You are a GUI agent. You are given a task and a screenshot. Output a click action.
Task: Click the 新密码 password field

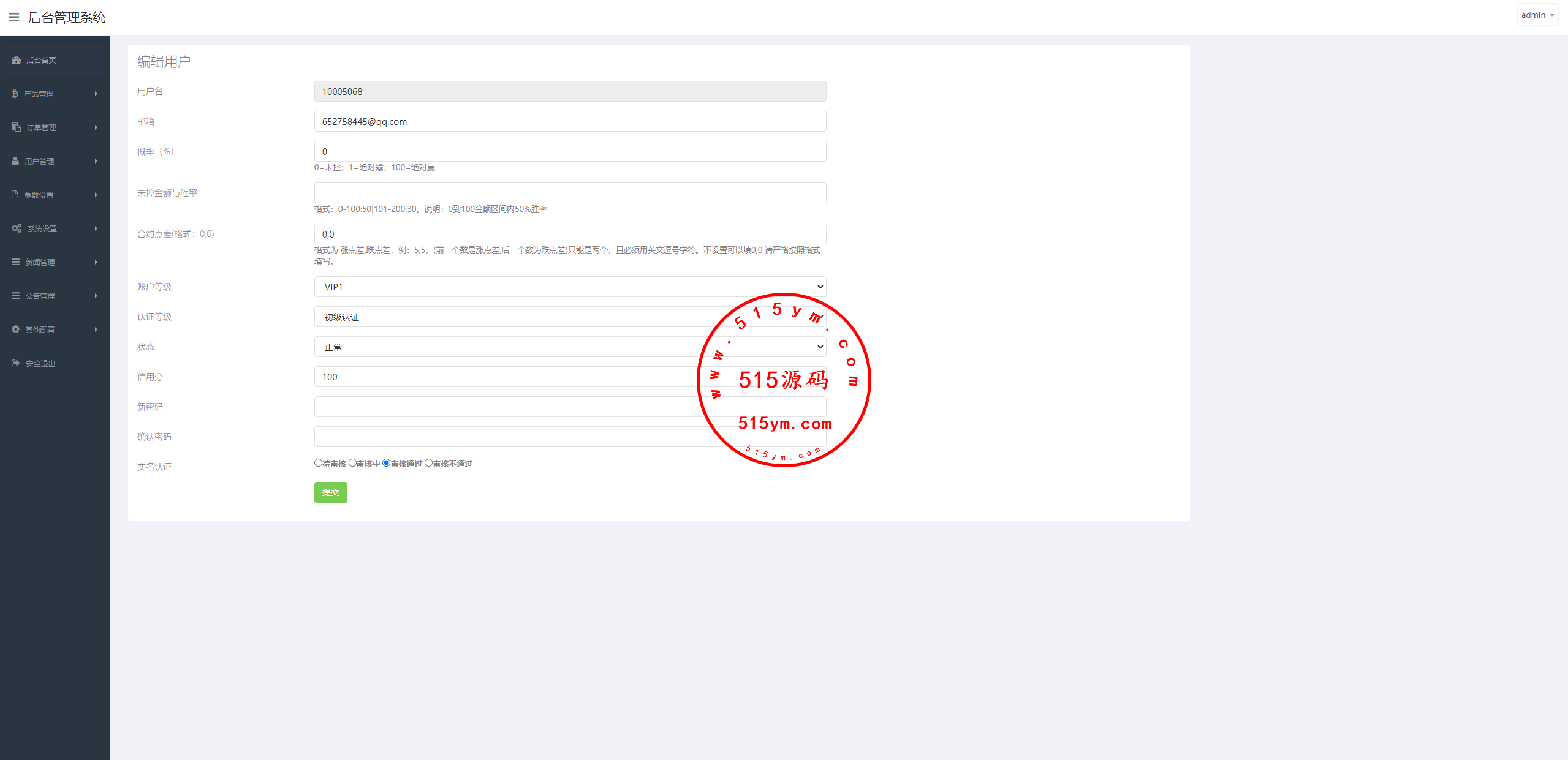(x=570, y=407)
